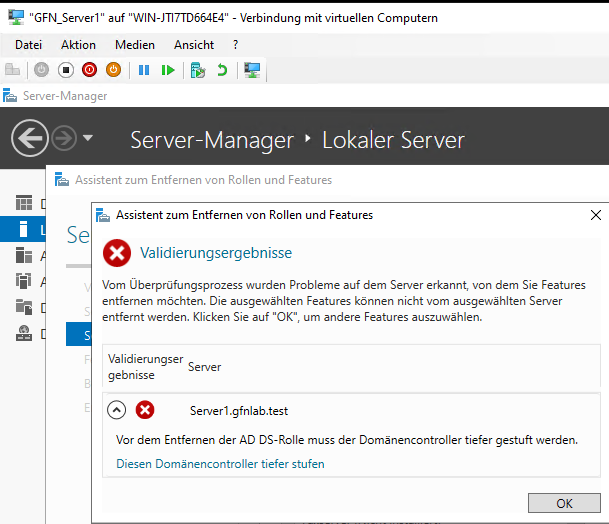
Task: Open the Medien menu
Action: [135, 45]
